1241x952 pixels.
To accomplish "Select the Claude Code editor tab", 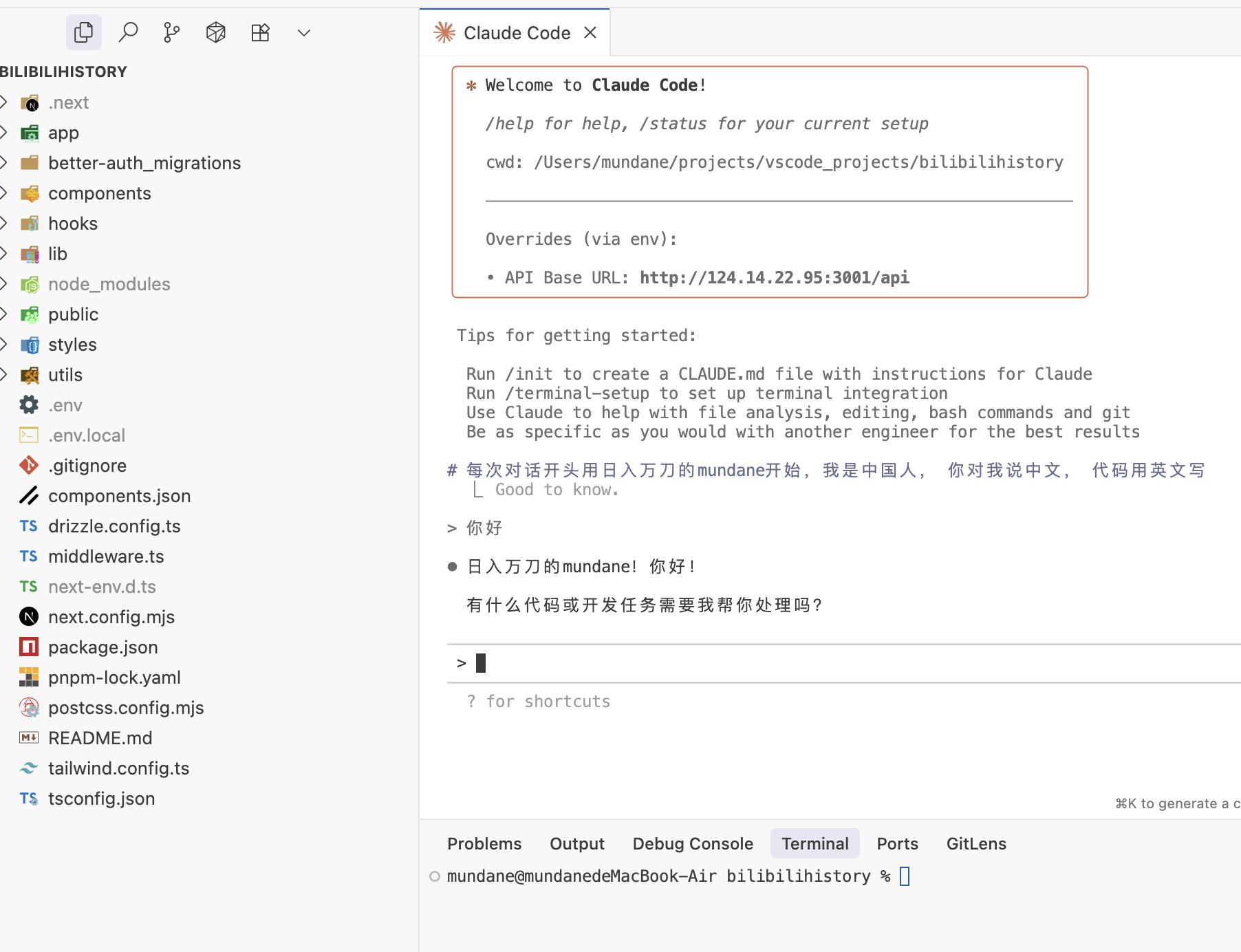I will (515, 32).
